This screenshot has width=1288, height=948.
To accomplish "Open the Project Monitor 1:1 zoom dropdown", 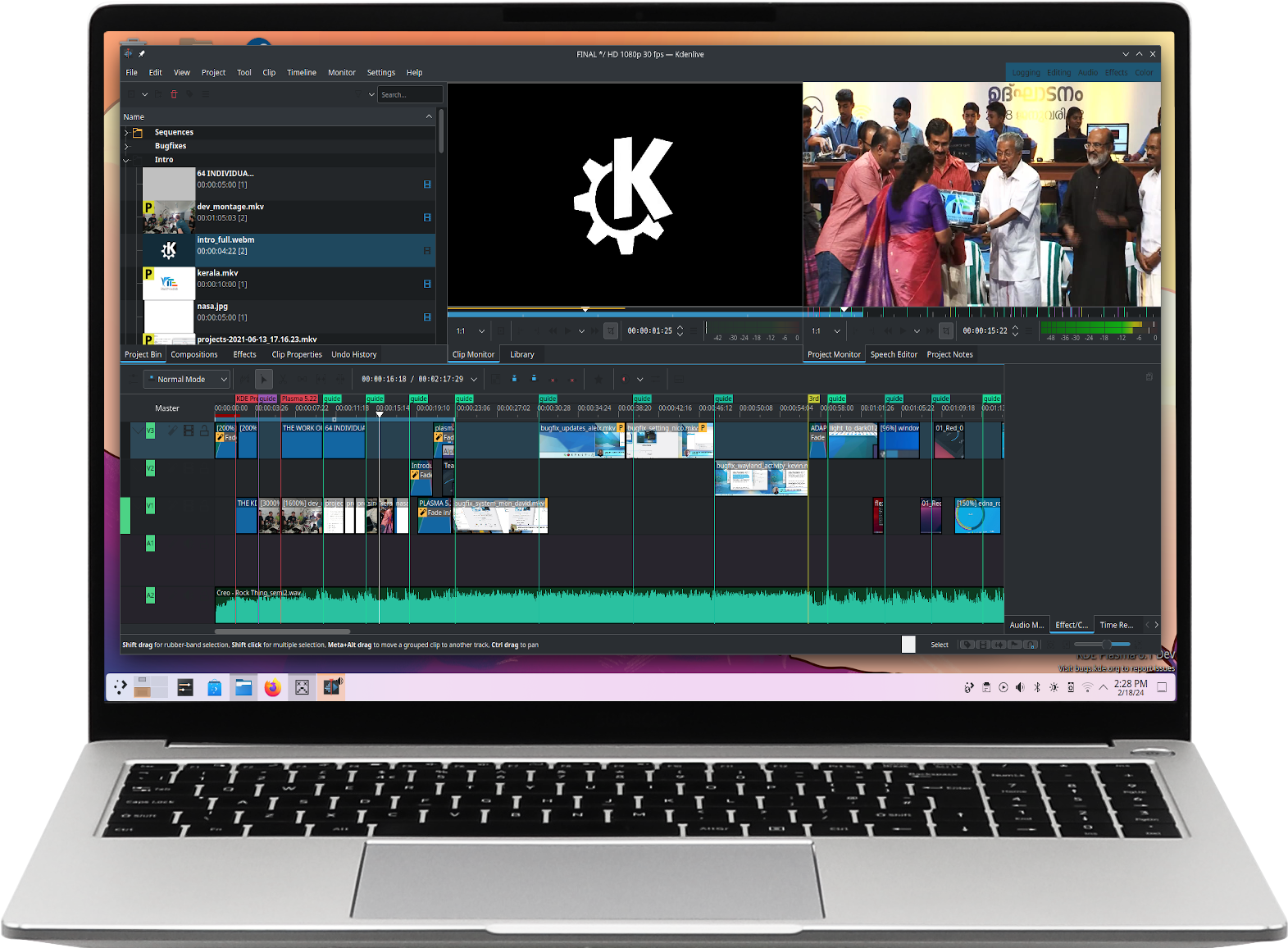I will 826,330.
